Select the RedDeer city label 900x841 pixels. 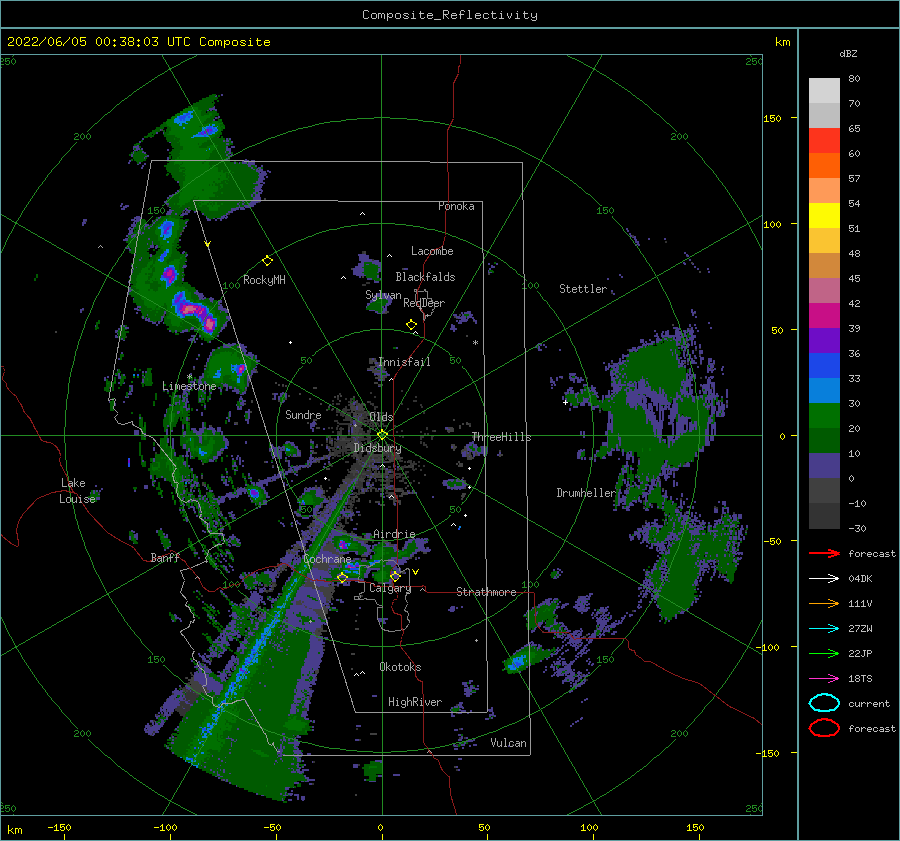[x=424, y=303]
